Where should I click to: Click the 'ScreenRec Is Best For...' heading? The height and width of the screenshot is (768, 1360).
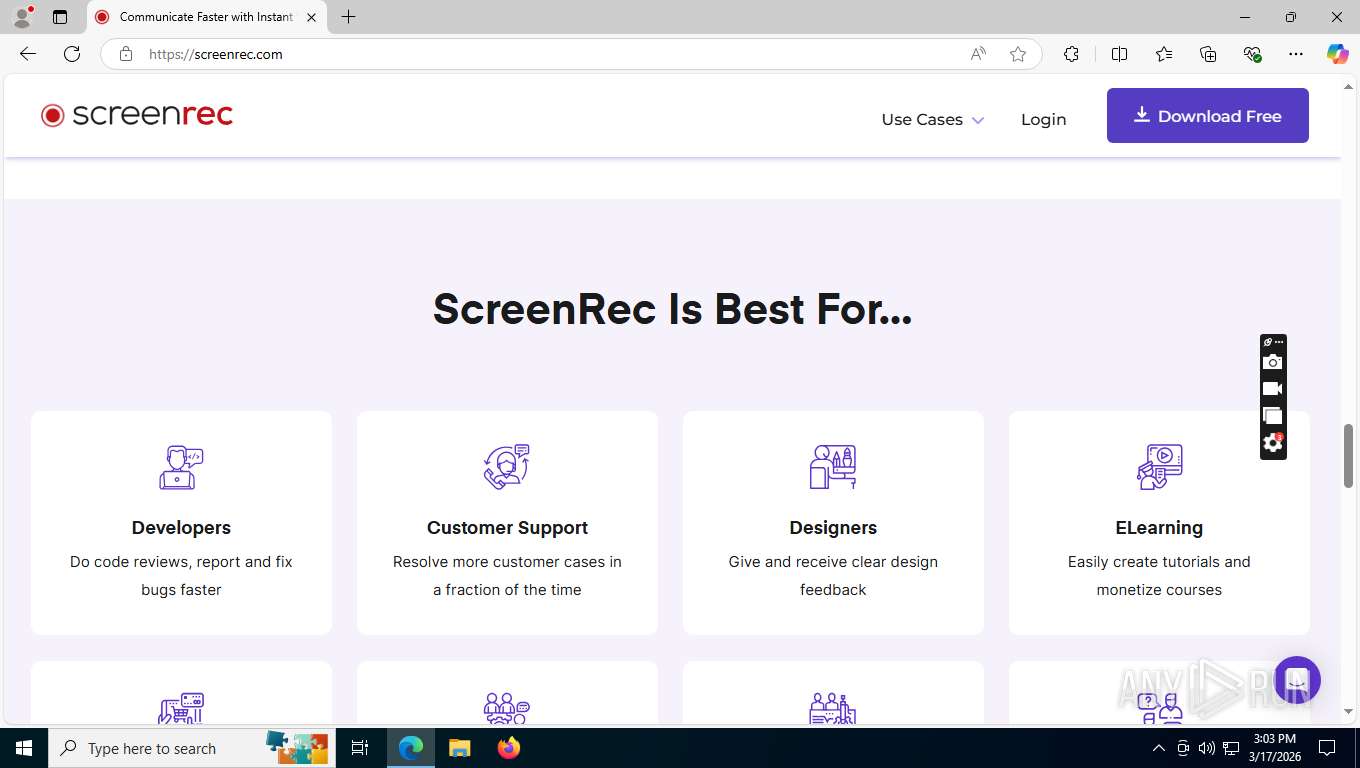coord(672,309)
